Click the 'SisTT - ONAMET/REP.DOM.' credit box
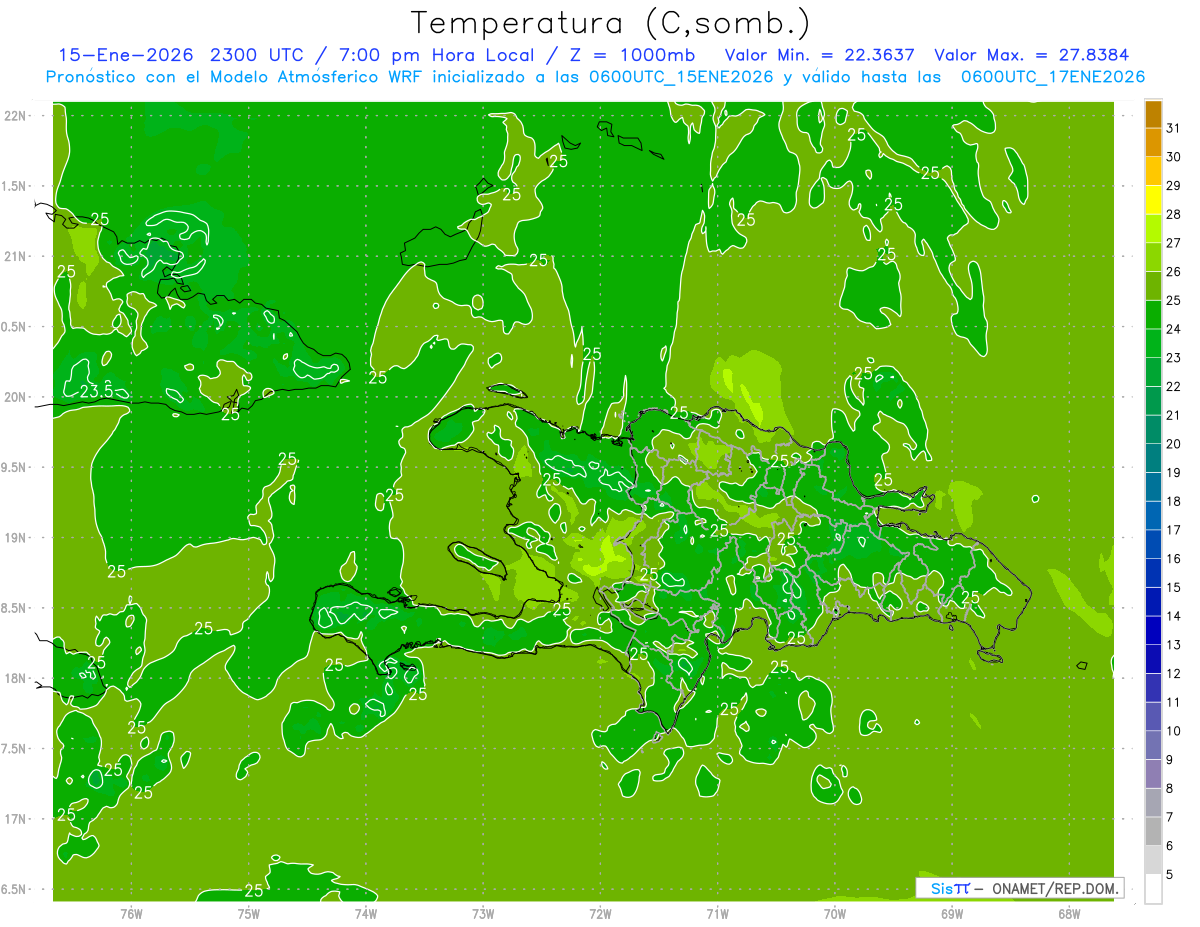Image resolution: width=1200 pixels, height=927 pixels. (1020, 888)
